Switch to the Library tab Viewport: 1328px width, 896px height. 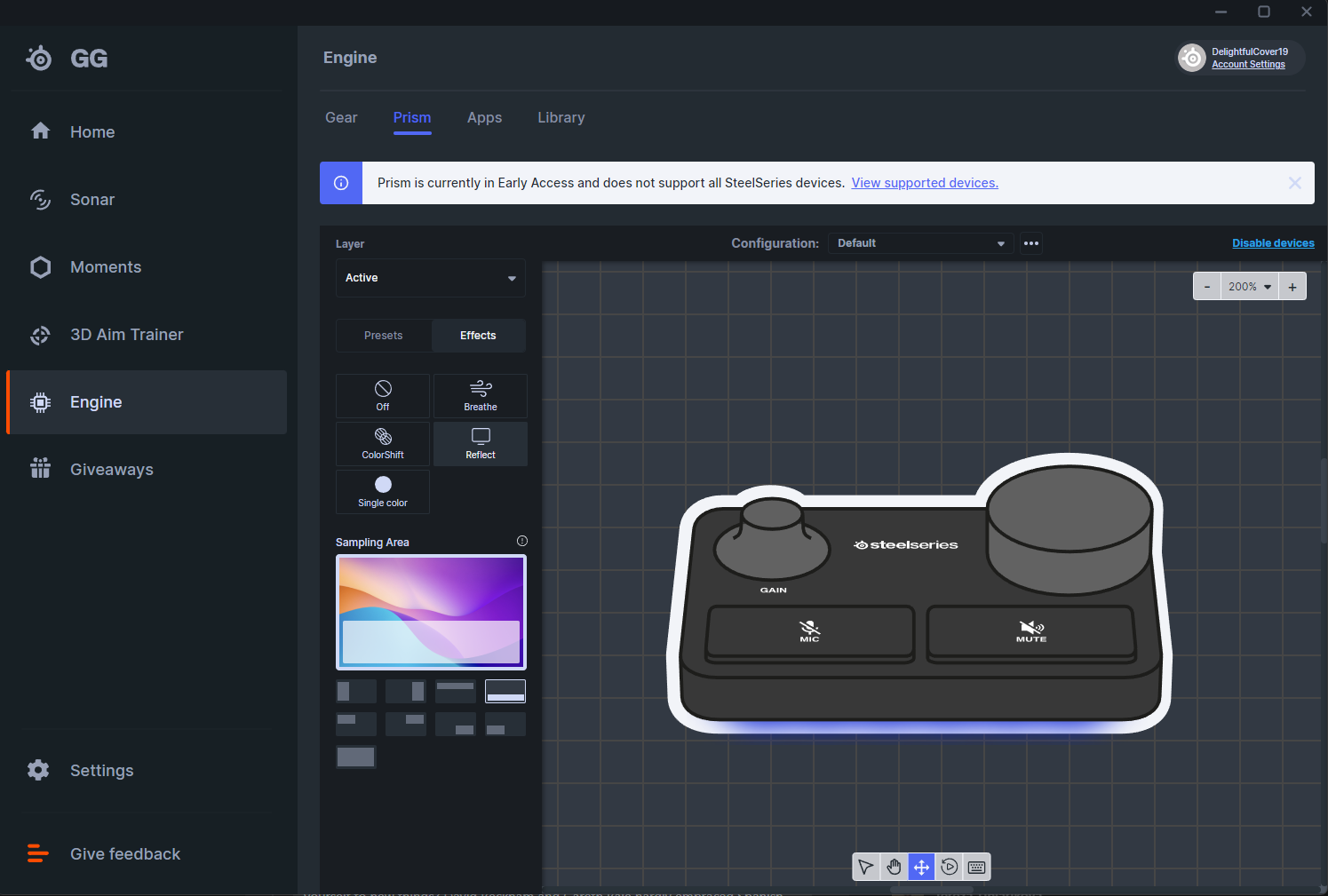tap(561, 117)
